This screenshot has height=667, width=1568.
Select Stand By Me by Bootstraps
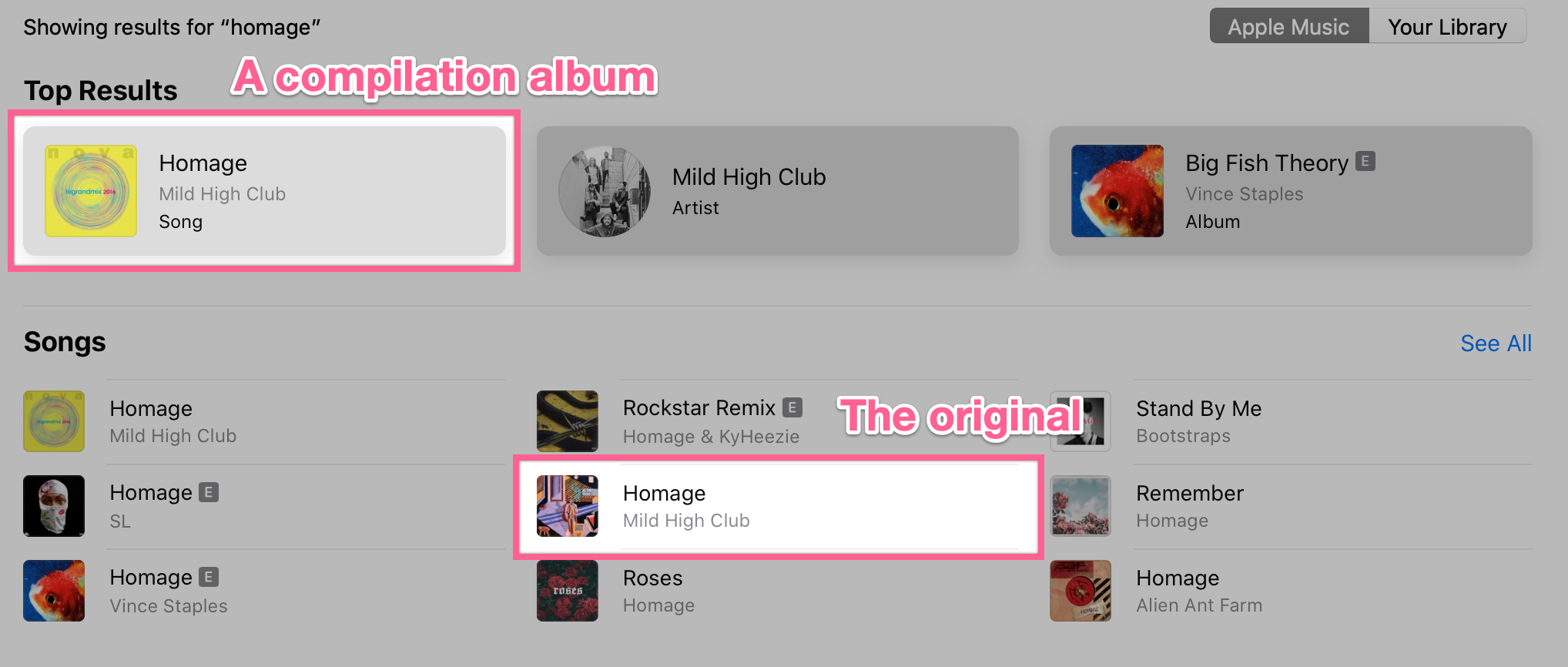[1291, 421]
